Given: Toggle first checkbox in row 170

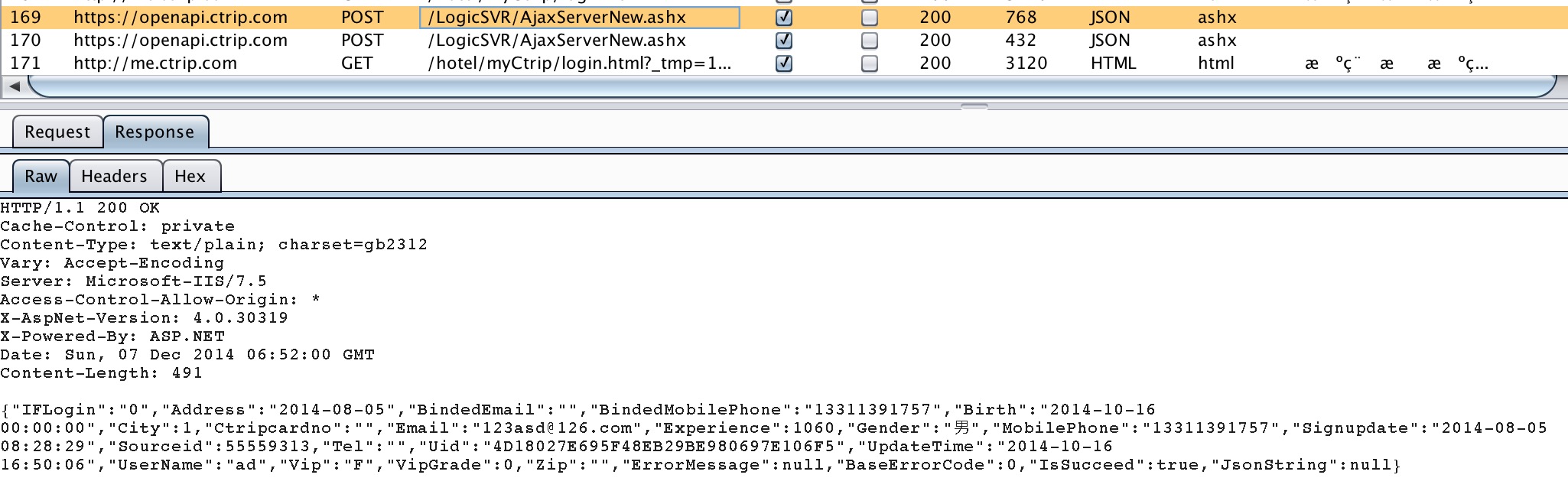Looking at the screenshot, I should pyautogui.click(x=784, y=41).
